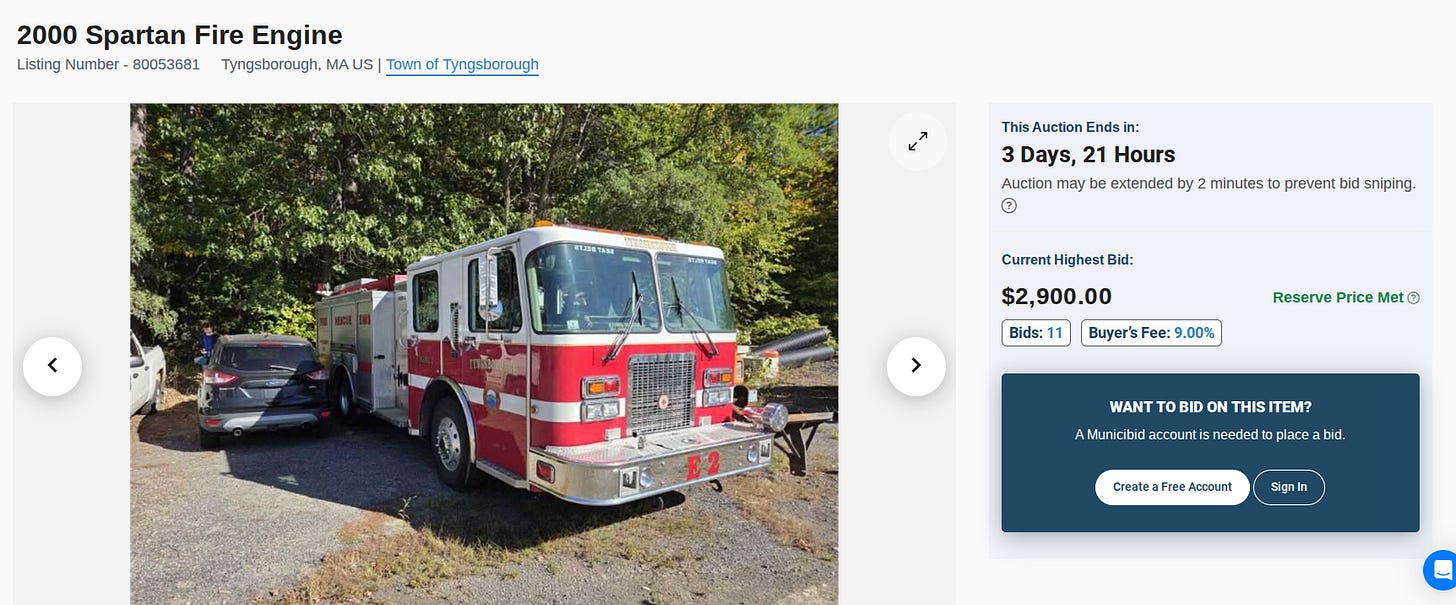Open the photo in fullscreen view
This screenshot has width=1456, height=605.
point(918,141)
